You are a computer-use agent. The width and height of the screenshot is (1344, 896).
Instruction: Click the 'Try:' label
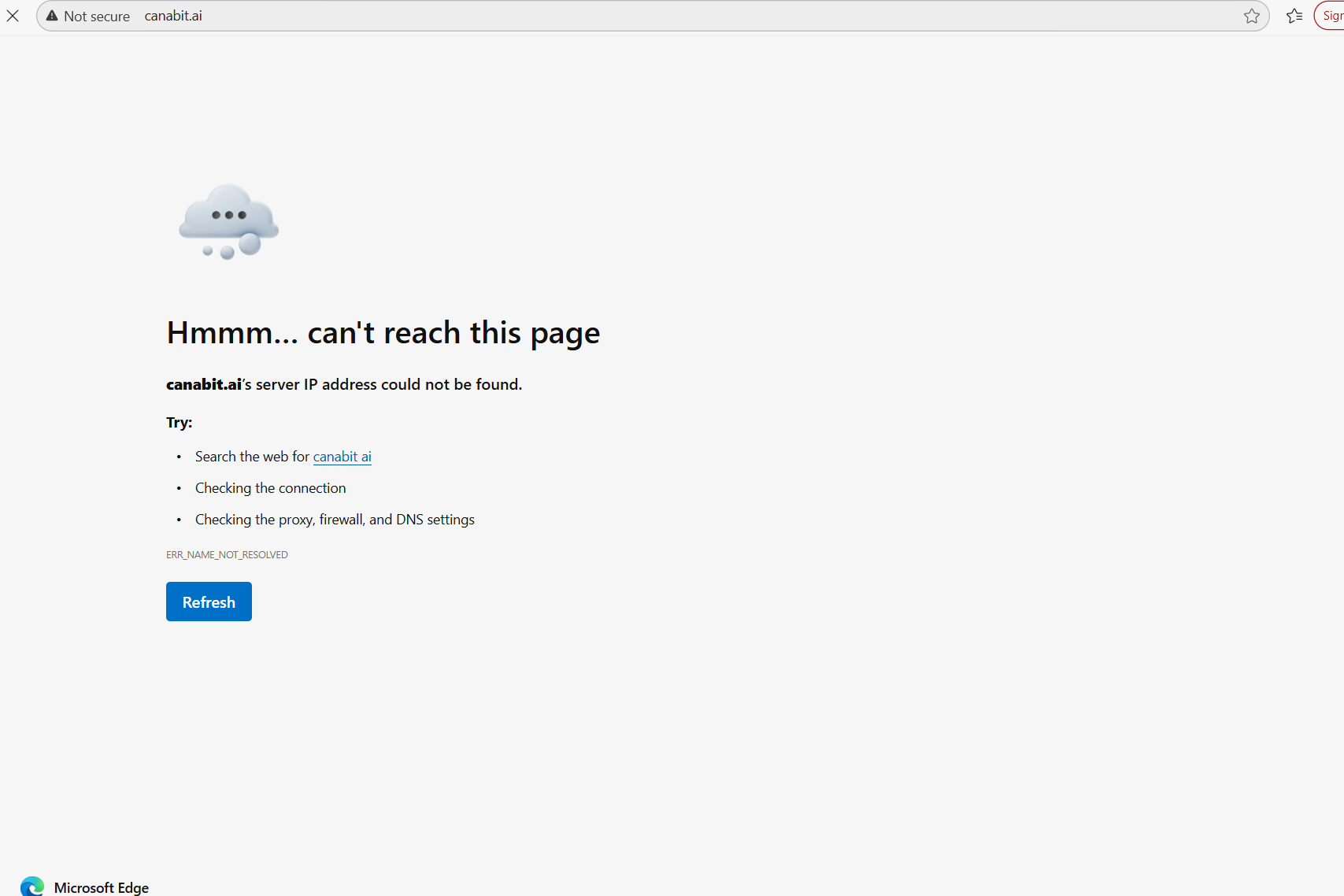click(179, 423)
